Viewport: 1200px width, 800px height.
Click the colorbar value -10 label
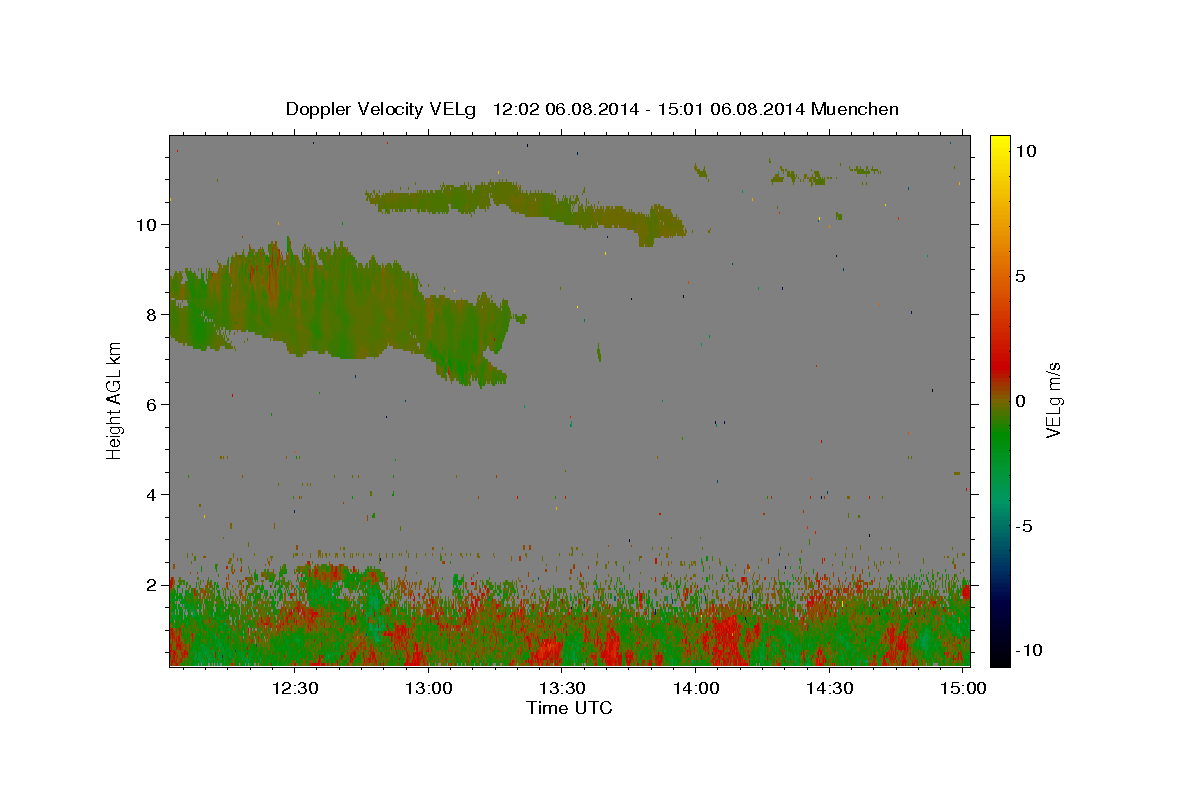pyautogui.click(x=1029, y=650)
